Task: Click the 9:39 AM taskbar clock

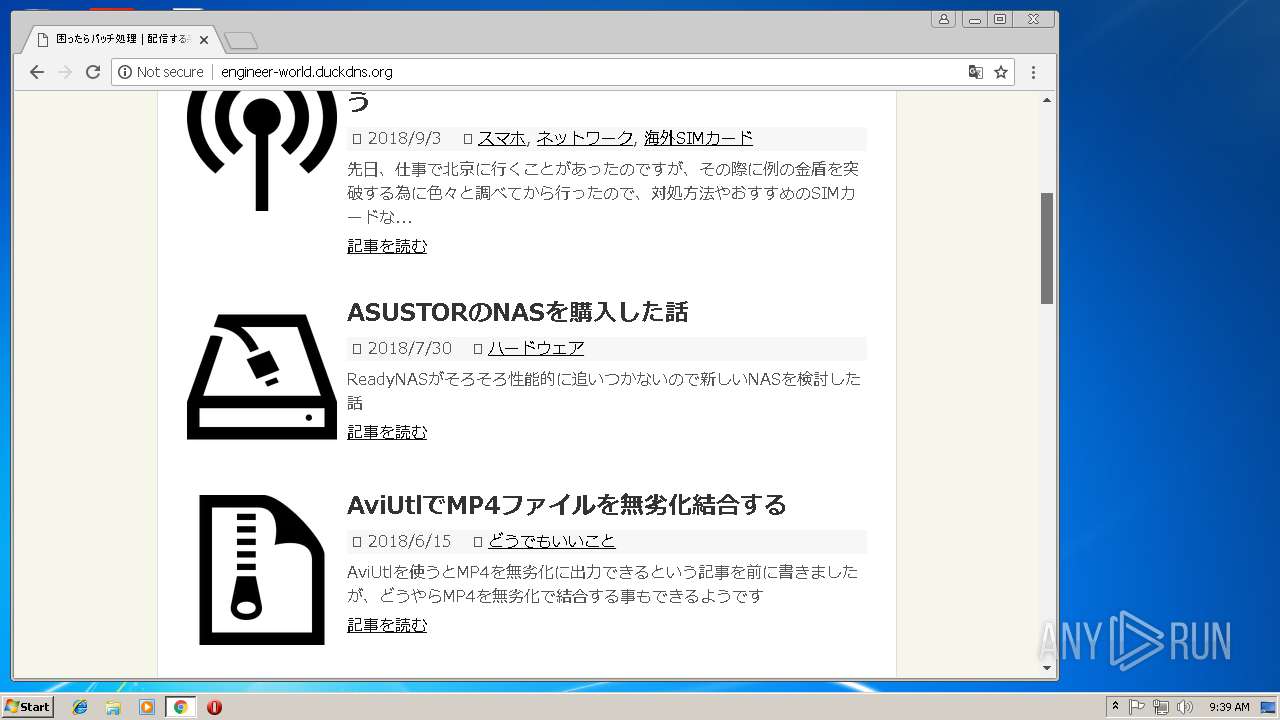Action: click(1229, 707)
